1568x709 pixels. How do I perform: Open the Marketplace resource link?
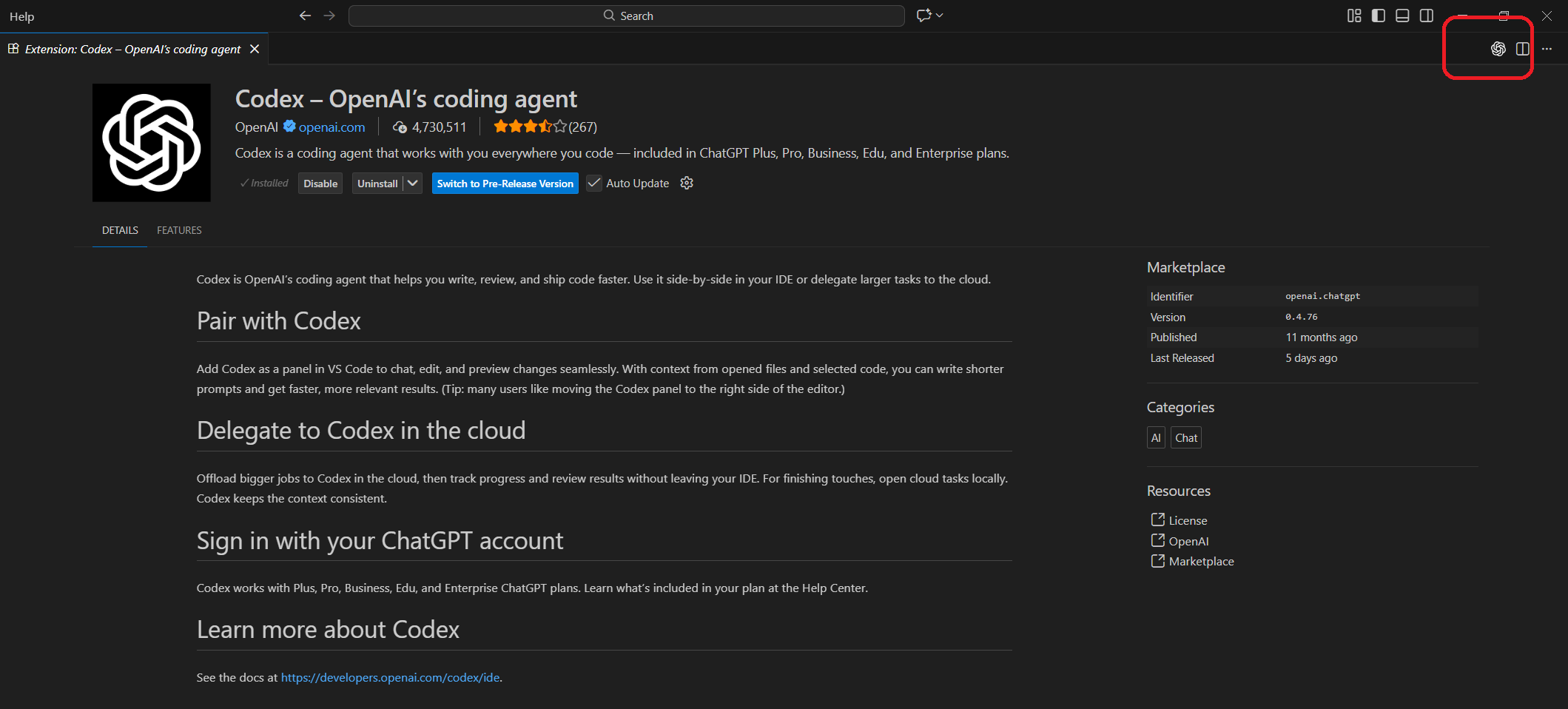click(x=1201, y=561)
